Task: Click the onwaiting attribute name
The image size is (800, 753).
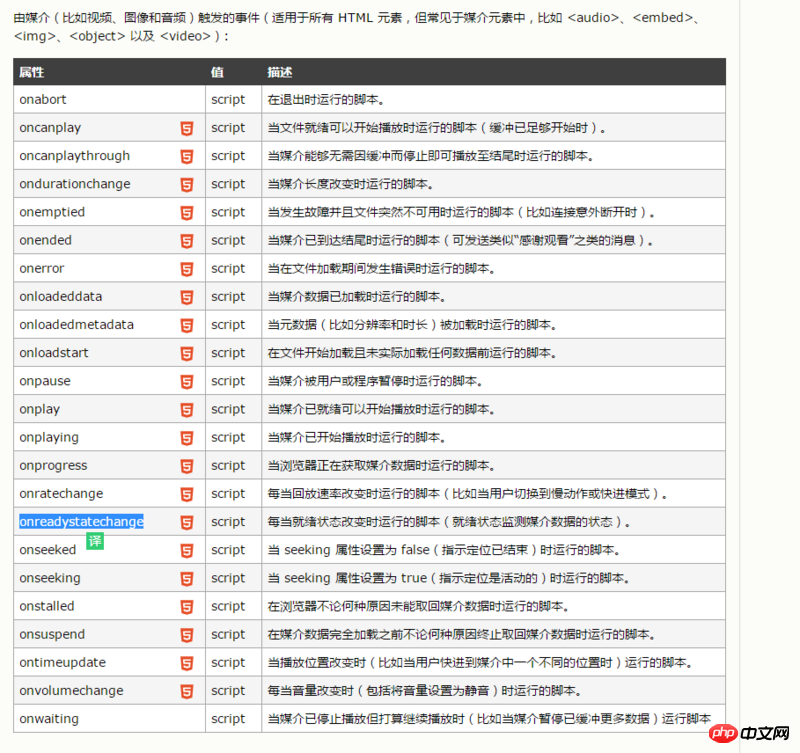Action: pos(49,719)
